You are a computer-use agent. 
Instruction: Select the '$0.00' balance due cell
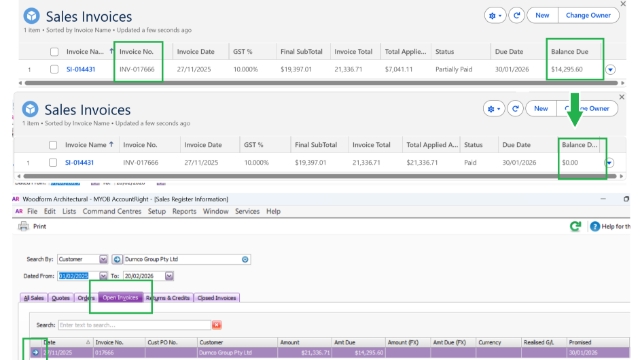(570, 162)
